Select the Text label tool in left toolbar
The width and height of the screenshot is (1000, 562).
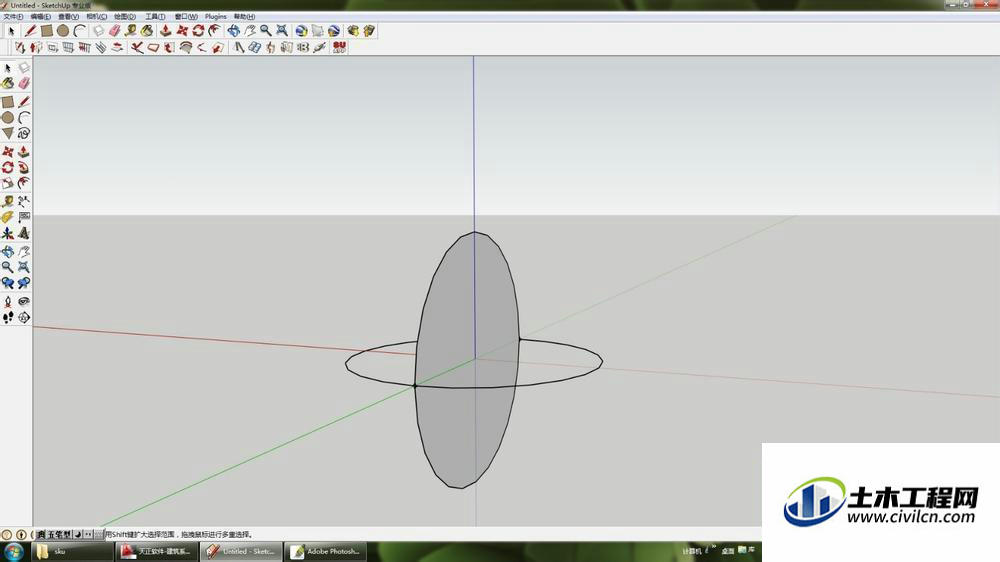24,218
